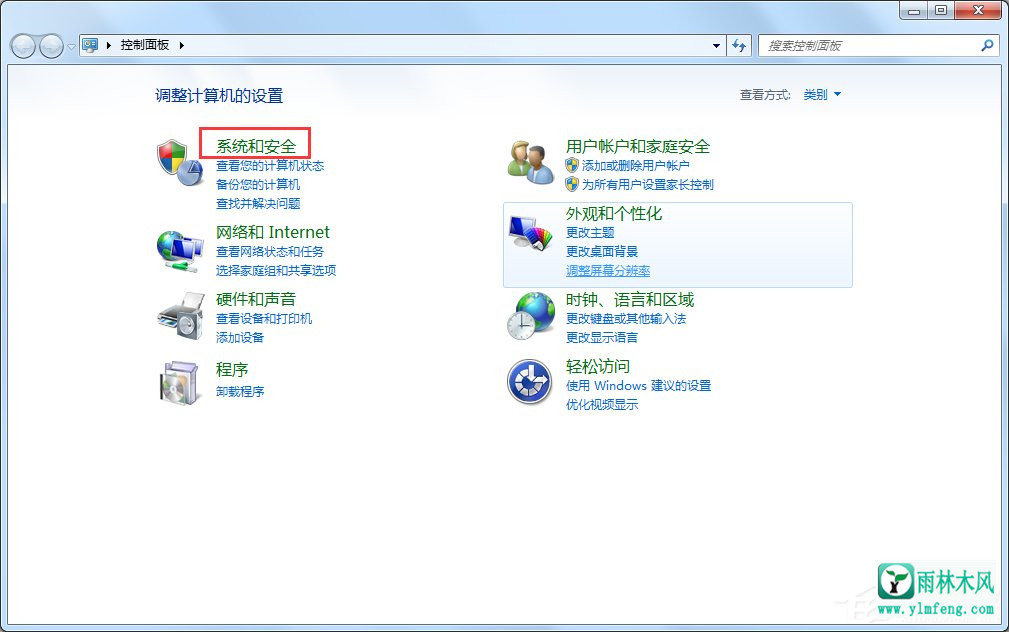Open the 用户帐户和家庭安全 people icon

(x=530, y=163)
